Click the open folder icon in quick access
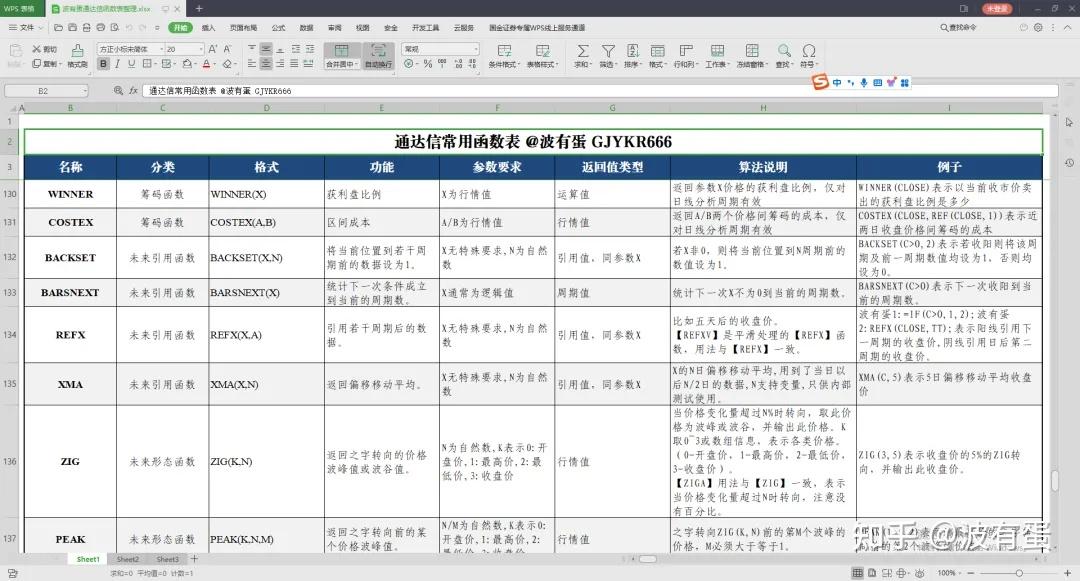Viewport: 1080px width, 581px height. 59,28
